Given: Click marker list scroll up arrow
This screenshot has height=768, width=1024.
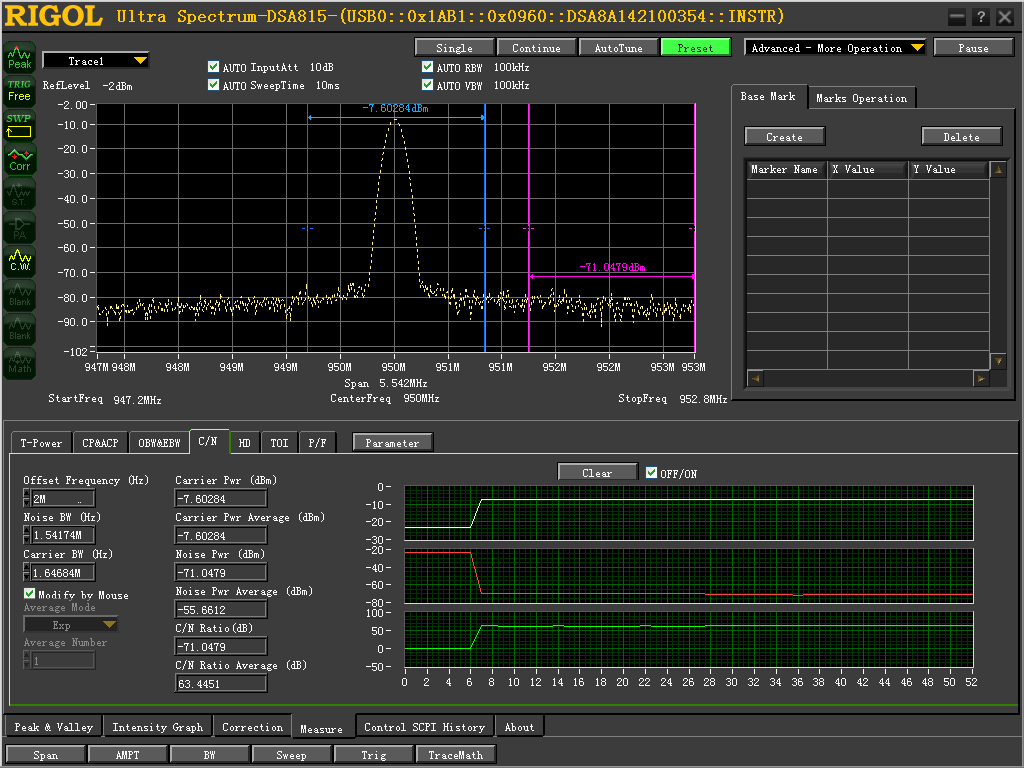Looking at the screenshot, I should (998, 170).
